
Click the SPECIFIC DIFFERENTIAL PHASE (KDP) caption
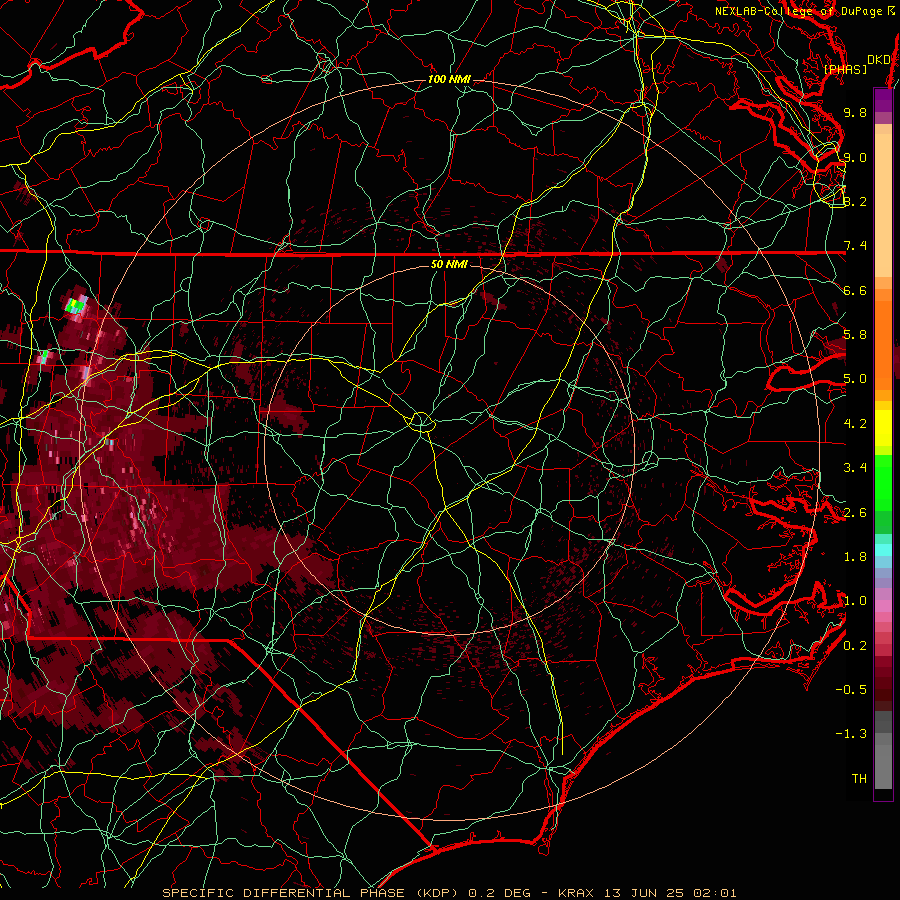[312, 893]
